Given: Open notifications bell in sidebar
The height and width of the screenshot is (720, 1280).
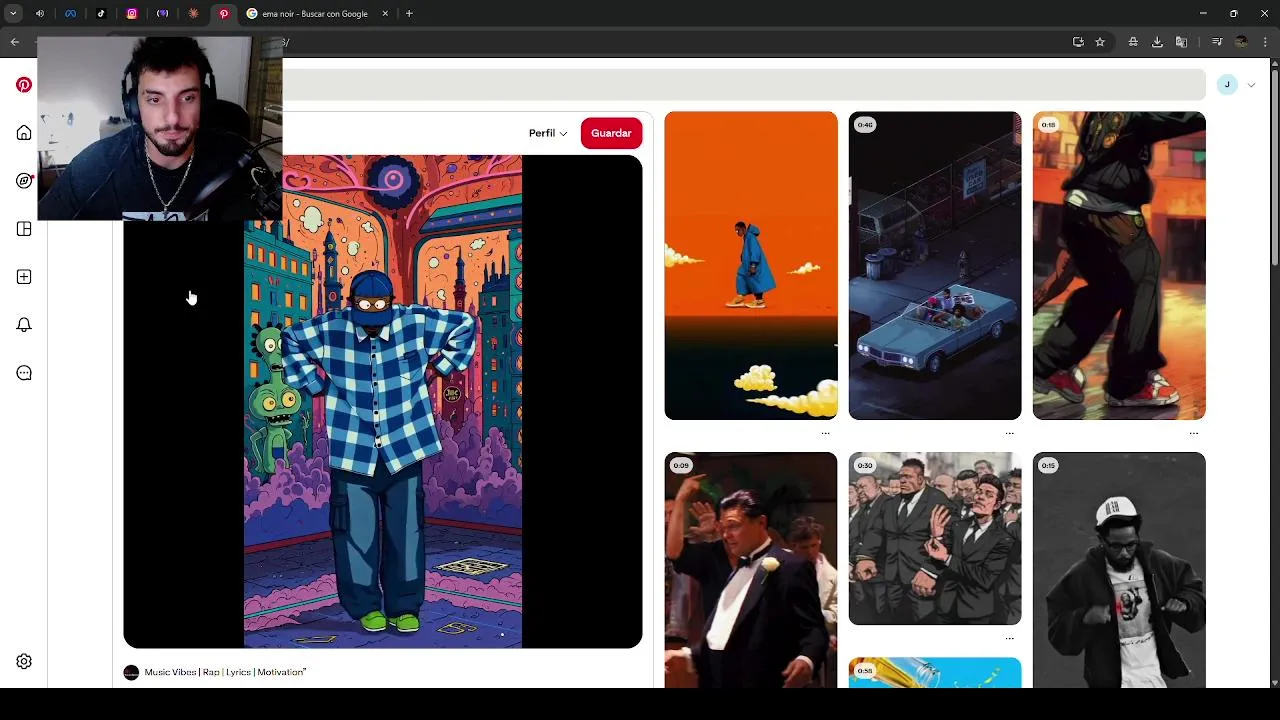Looking at the screenshot, I should (24, 325).
